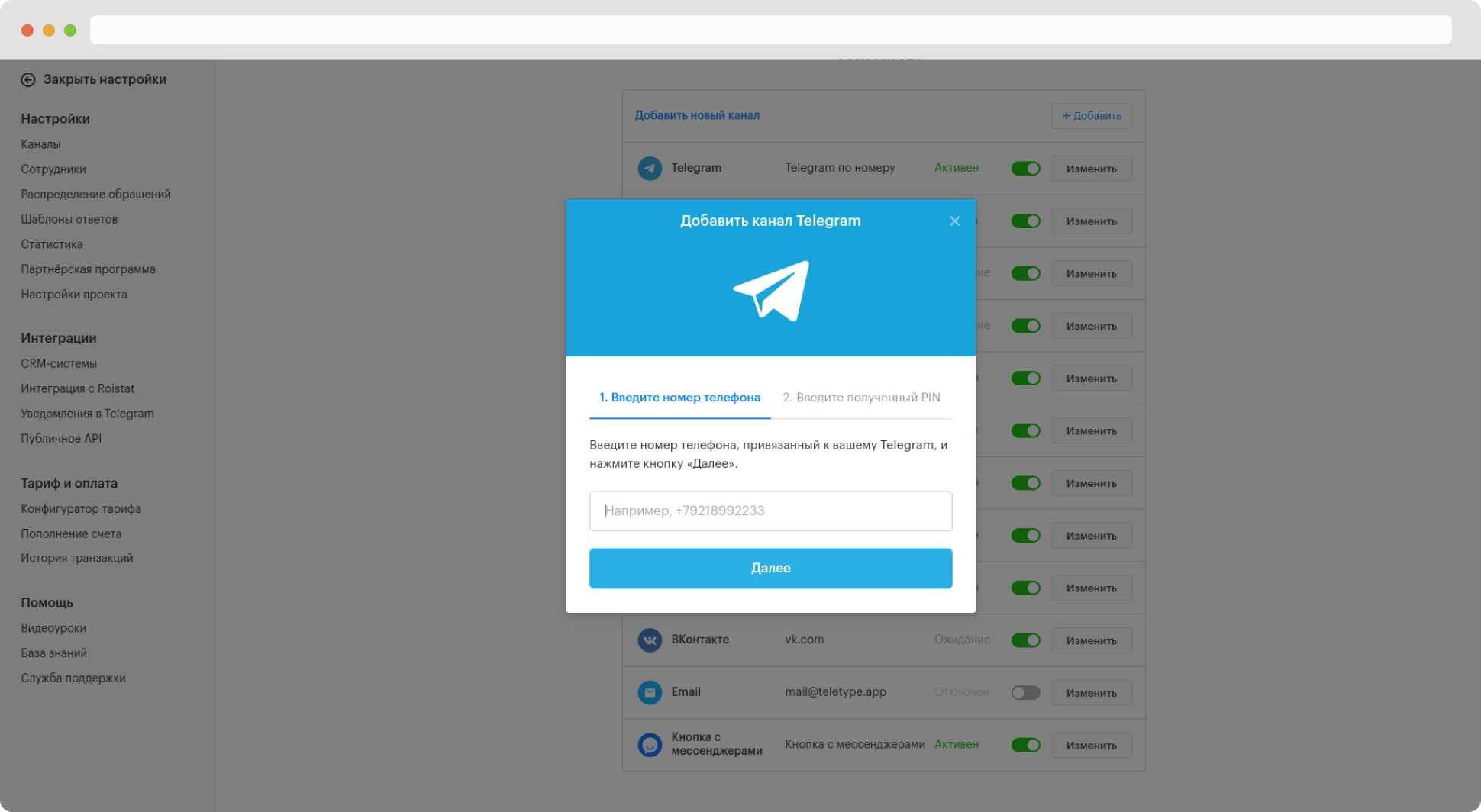1481x812 pixels.
Task: Switch to the Введите полученный PIN tab
Action: (861, 398)
